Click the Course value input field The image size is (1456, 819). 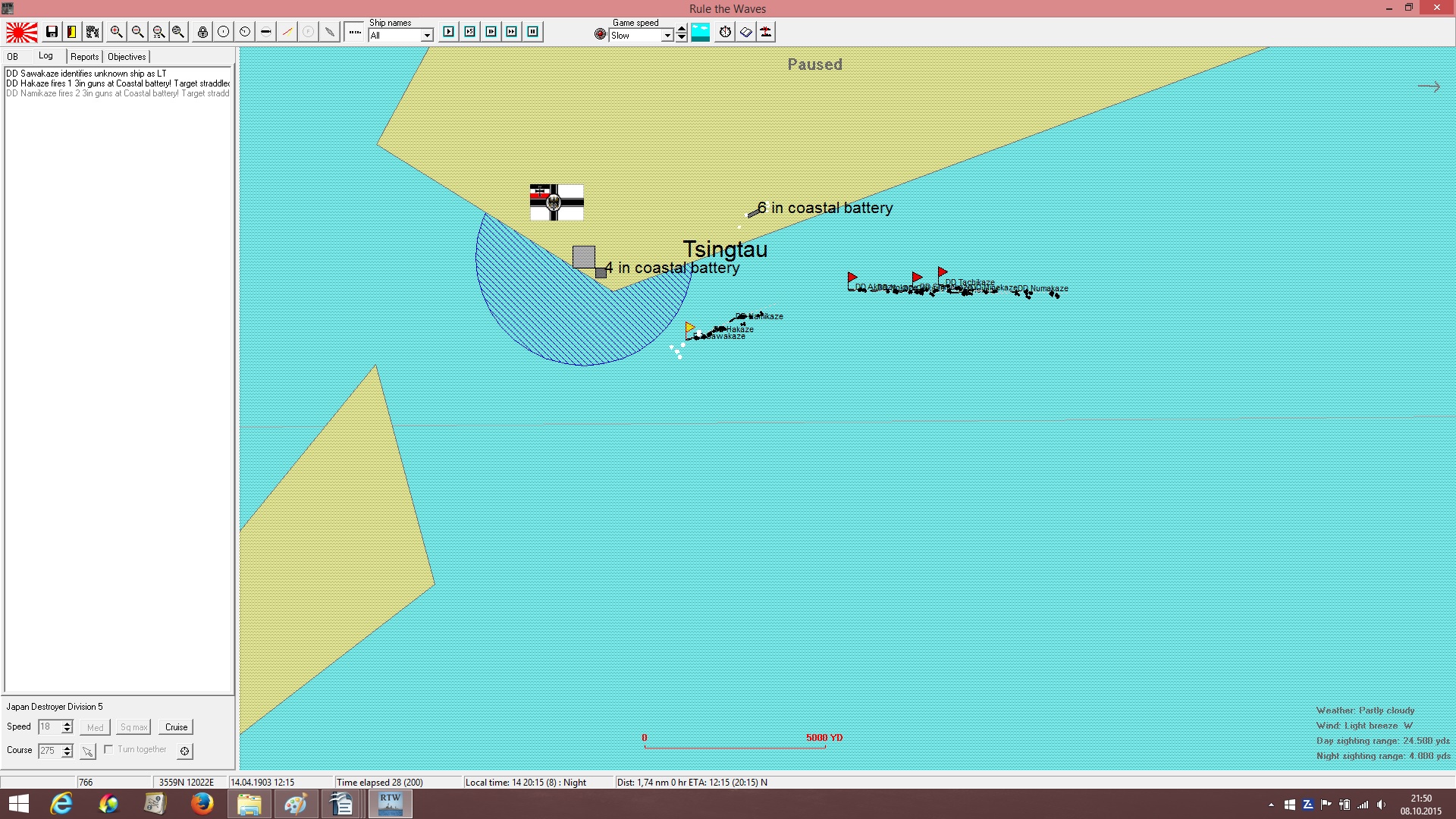(50, 751)
